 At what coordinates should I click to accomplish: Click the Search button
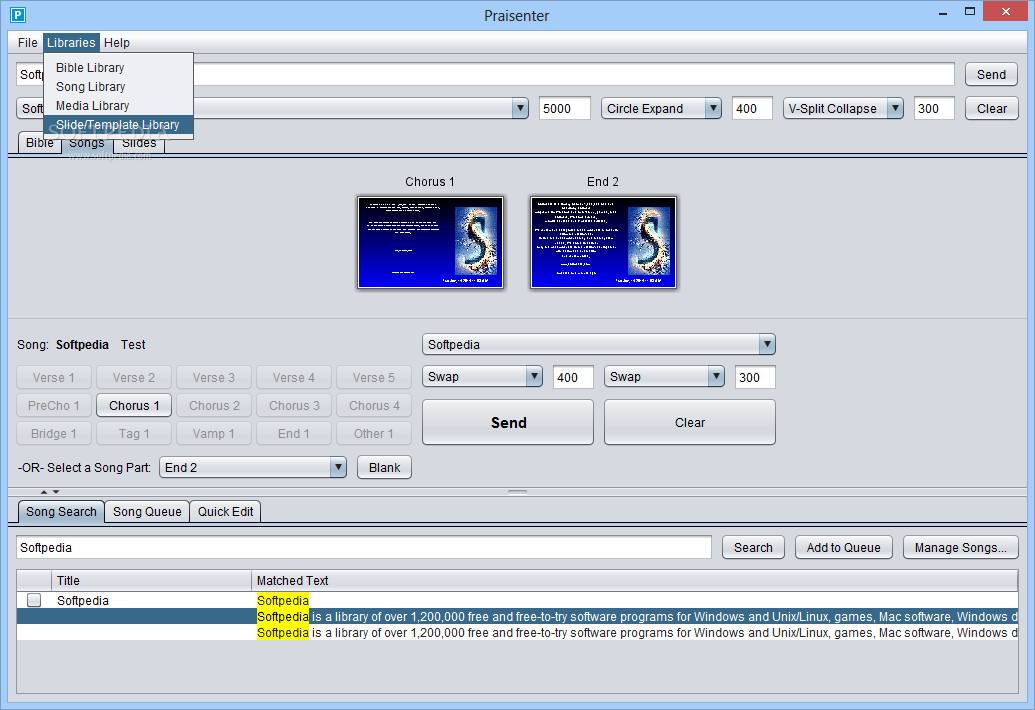753,548
